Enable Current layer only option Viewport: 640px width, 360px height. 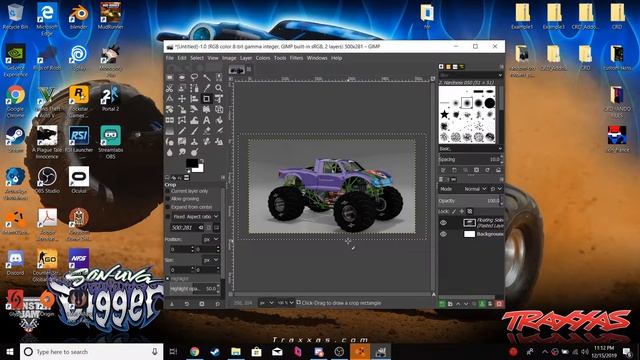[x=168, y=191]
